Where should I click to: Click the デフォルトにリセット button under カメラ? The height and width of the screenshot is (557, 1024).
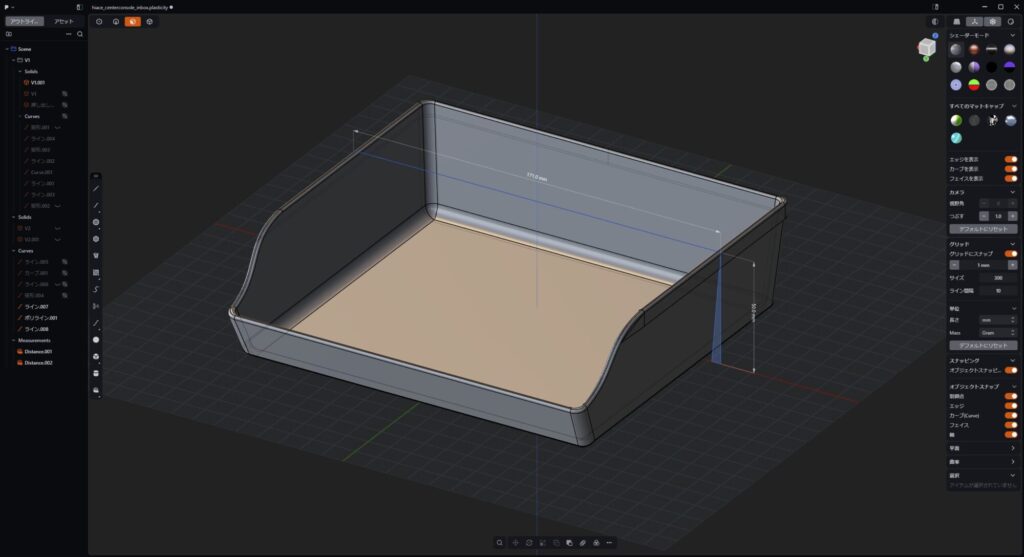(982, 229)
